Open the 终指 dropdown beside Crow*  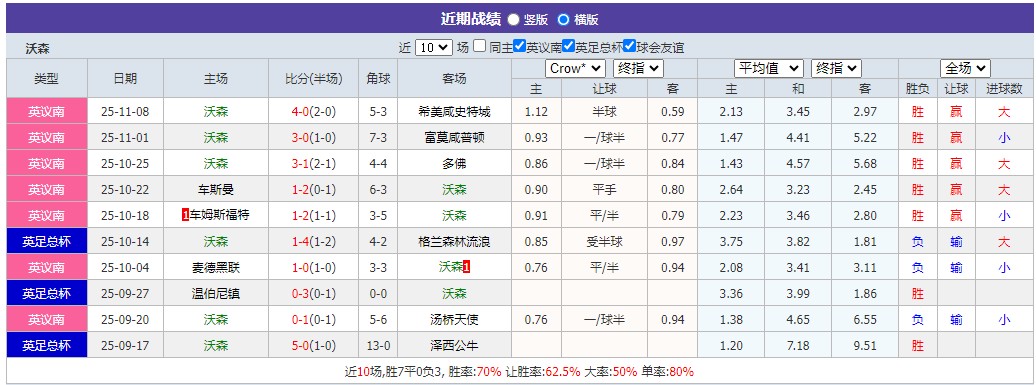[638, 68]
